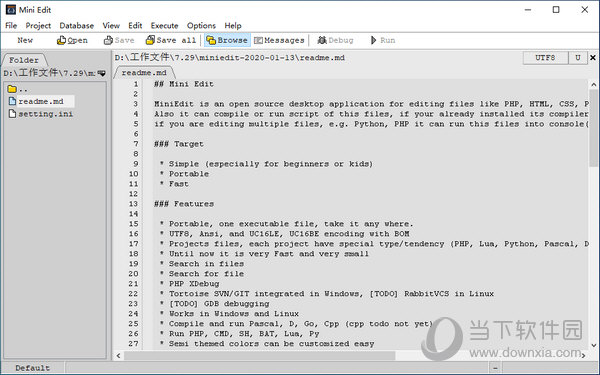This screenshot has width=600, height=375.
Task: Click the Open file toolbar icon
Action: pyautogui.click(x=61, y=40)
